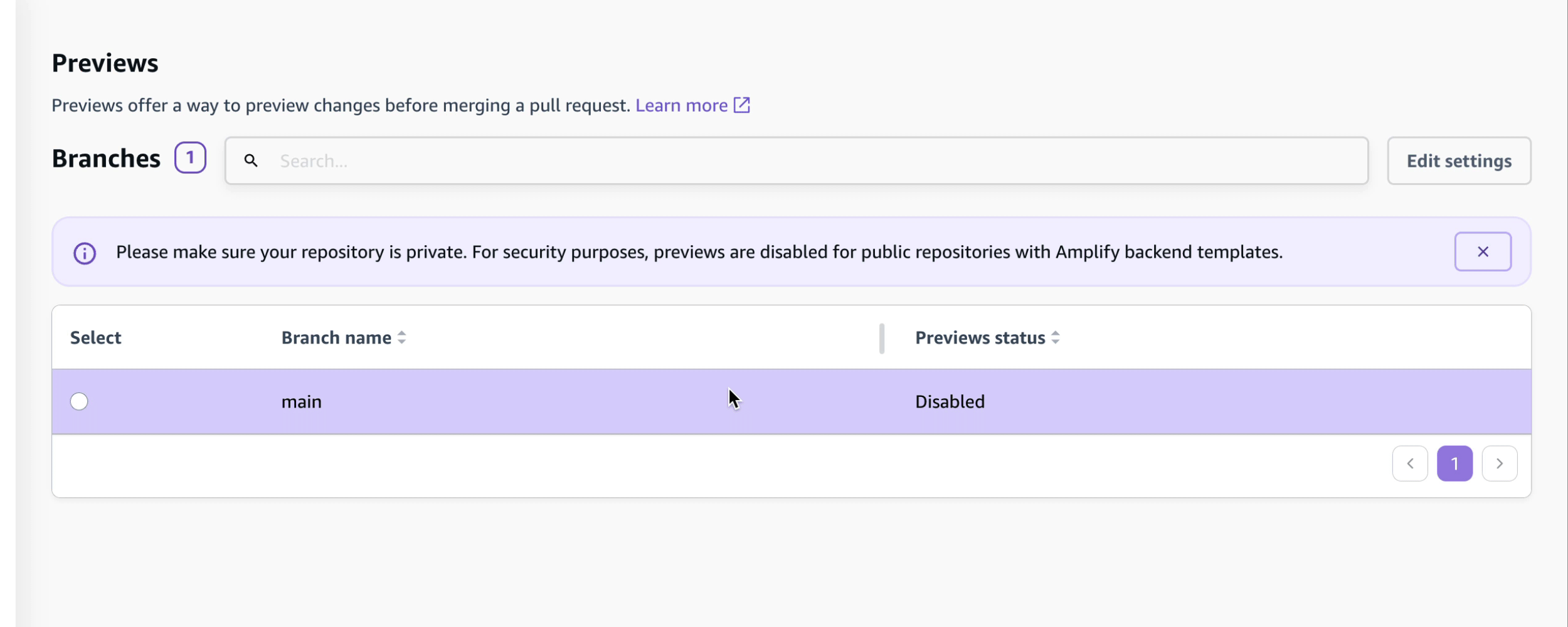Click the Previews status column header

pos(980,338)
